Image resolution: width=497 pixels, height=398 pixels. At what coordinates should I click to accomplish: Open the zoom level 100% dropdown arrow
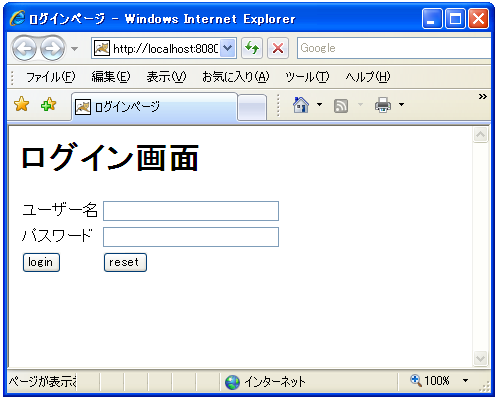[x=465, y=380]
